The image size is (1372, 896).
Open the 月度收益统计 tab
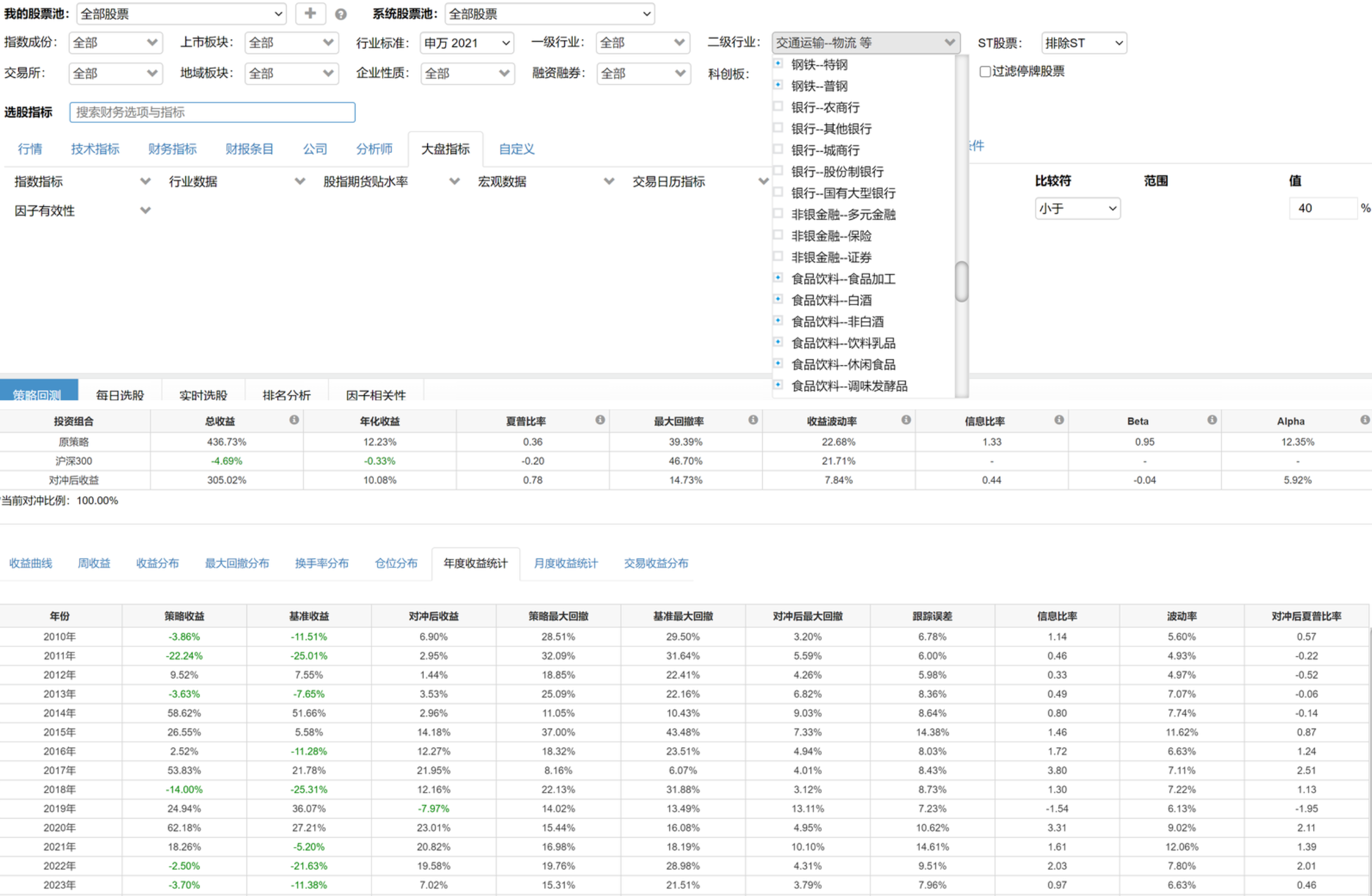[x=565, y=563]
